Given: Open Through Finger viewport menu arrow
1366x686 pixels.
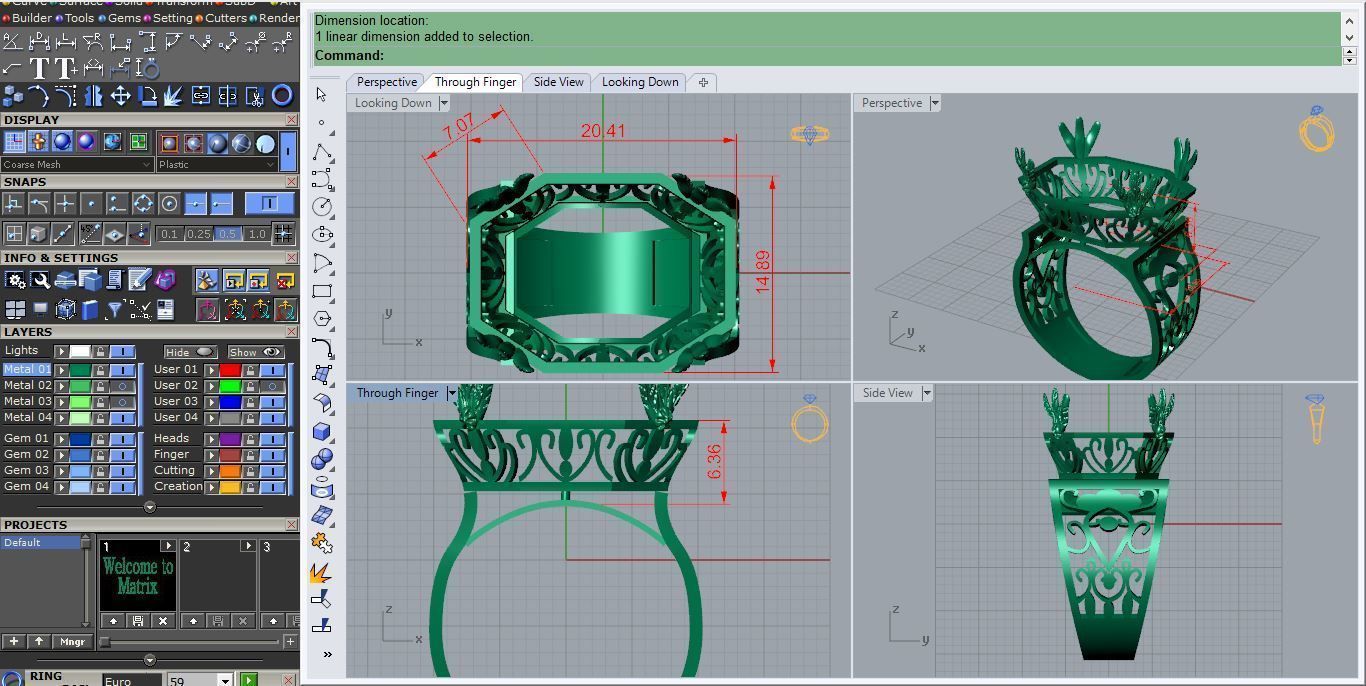Looking at the screenshot, I should click(x=451, y=393).
